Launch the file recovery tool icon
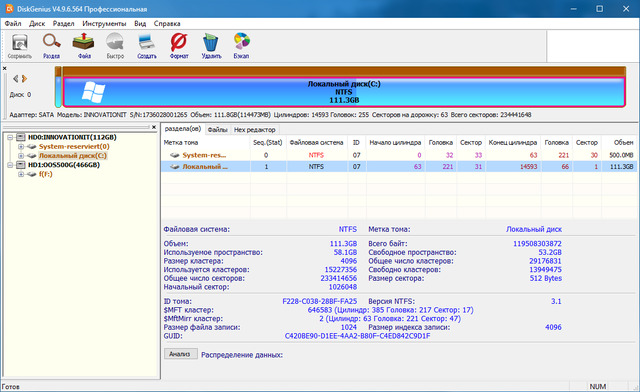The width and height of the screenshot is (640, 392). tap(84, 46)
